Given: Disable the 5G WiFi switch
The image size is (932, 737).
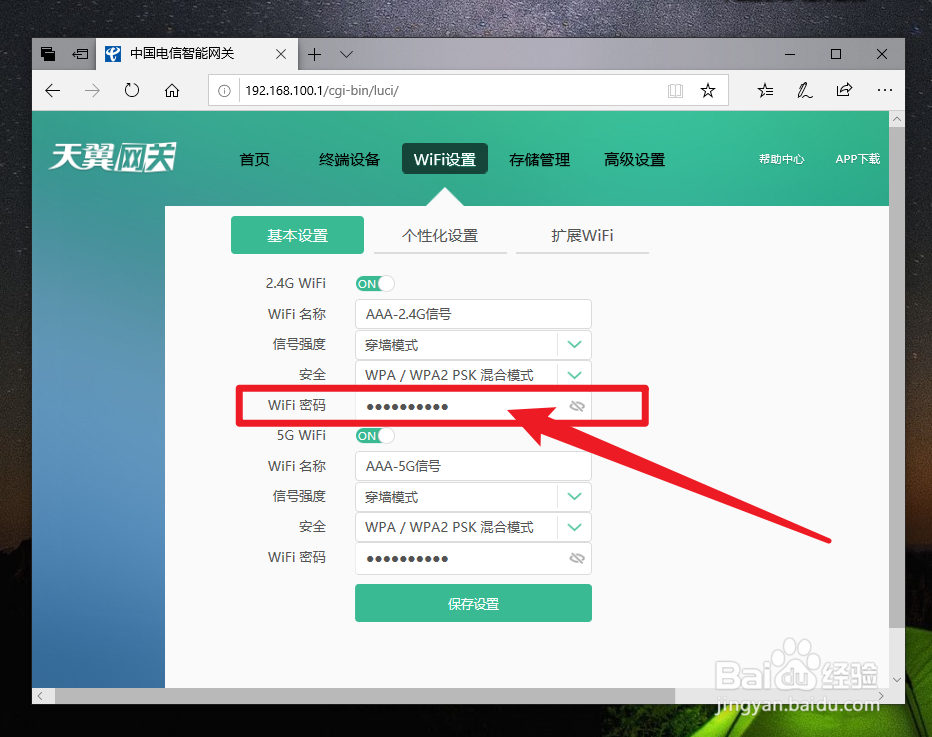Looking at the screenshot, I should pos(374,435).
